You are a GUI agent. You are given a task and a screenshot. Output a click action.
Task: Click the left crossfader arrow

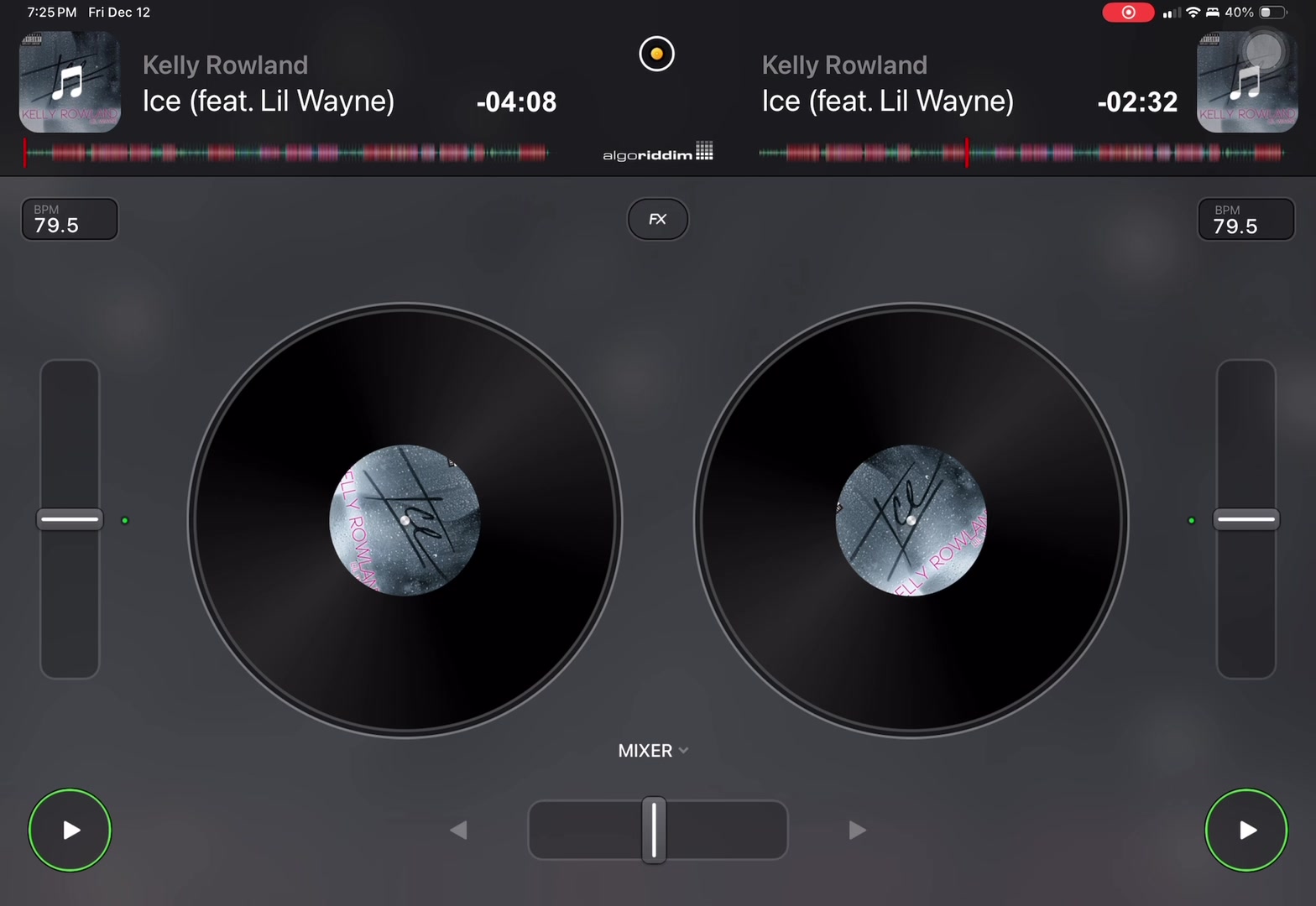458,830
